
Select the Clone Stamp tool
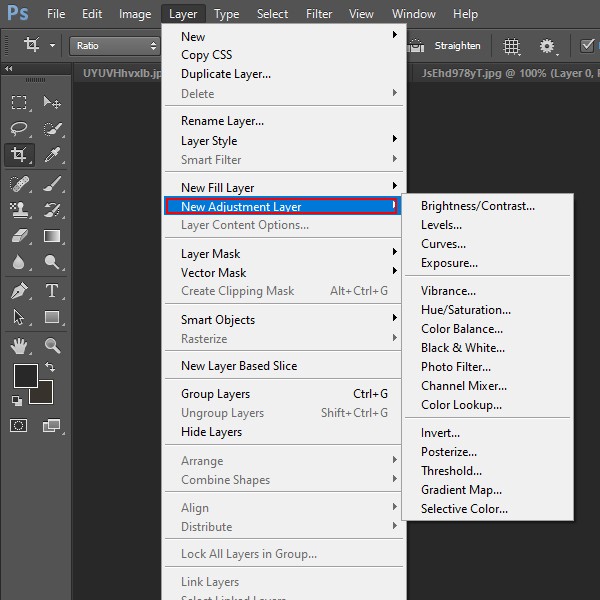click(19, 210)
